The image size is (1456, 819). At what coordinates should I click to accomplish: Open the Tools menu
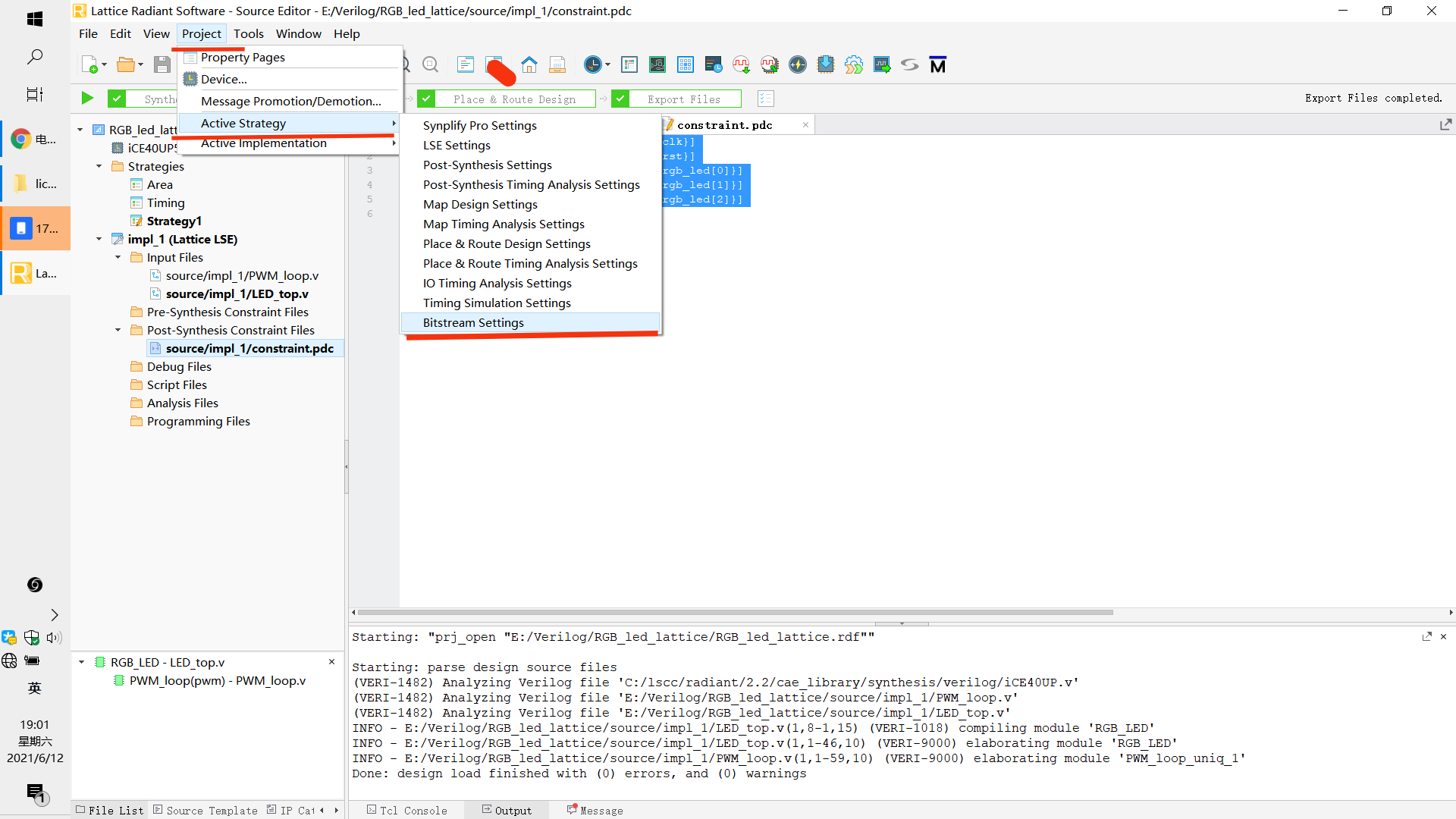click(x=248, y=33)
